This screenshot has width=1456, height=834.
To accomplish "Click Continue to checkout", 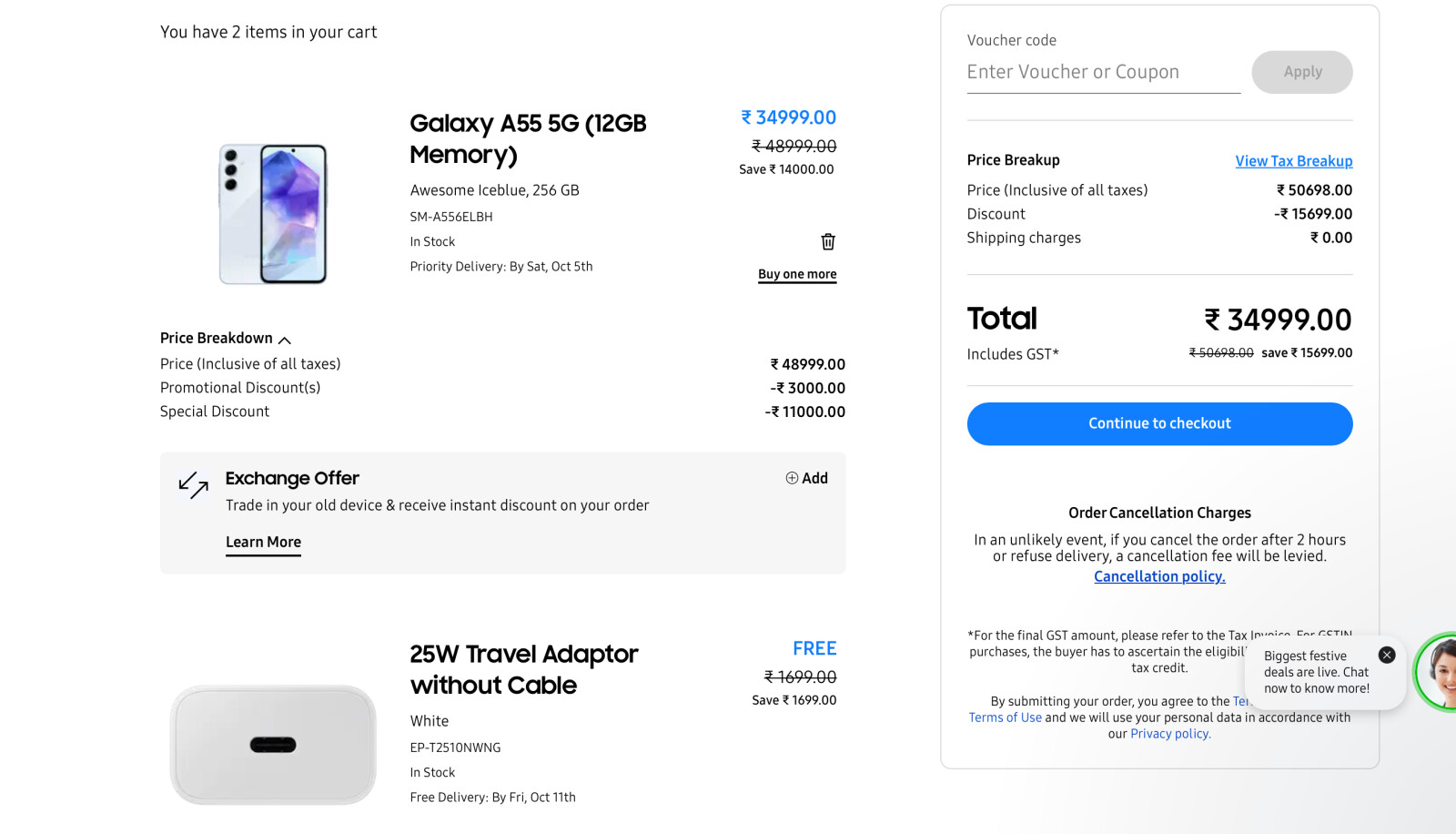I will click(x=1159, y=423).
